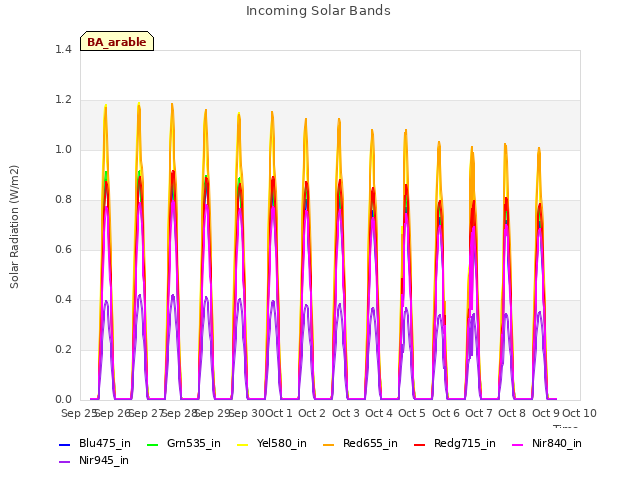Click the Solar Radiation (W/m2) axis label

point(14,227)
